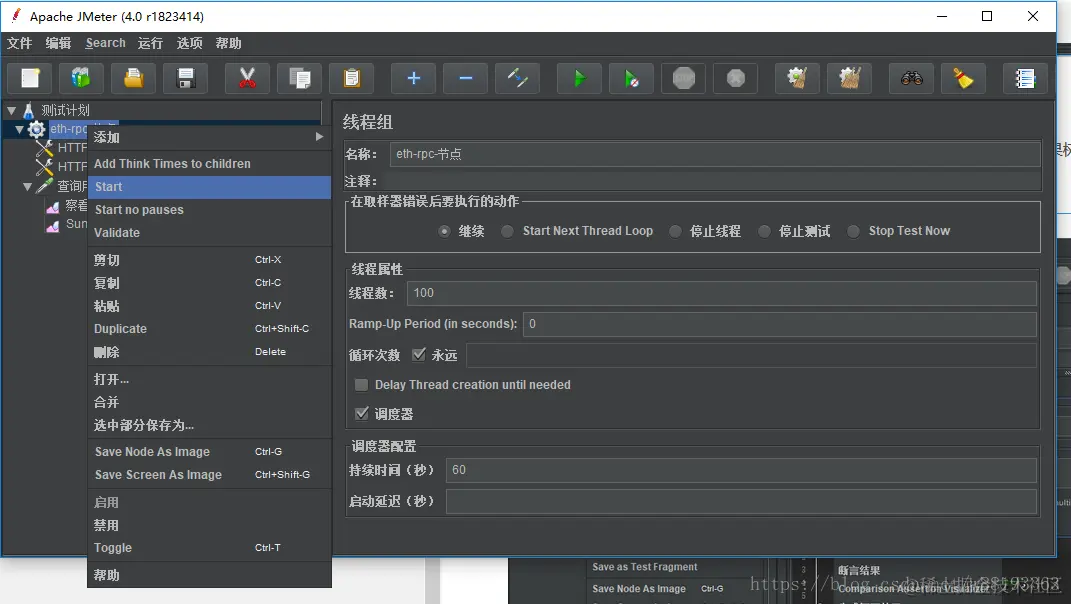Choose 合并 in the context menu

point(209,402)
